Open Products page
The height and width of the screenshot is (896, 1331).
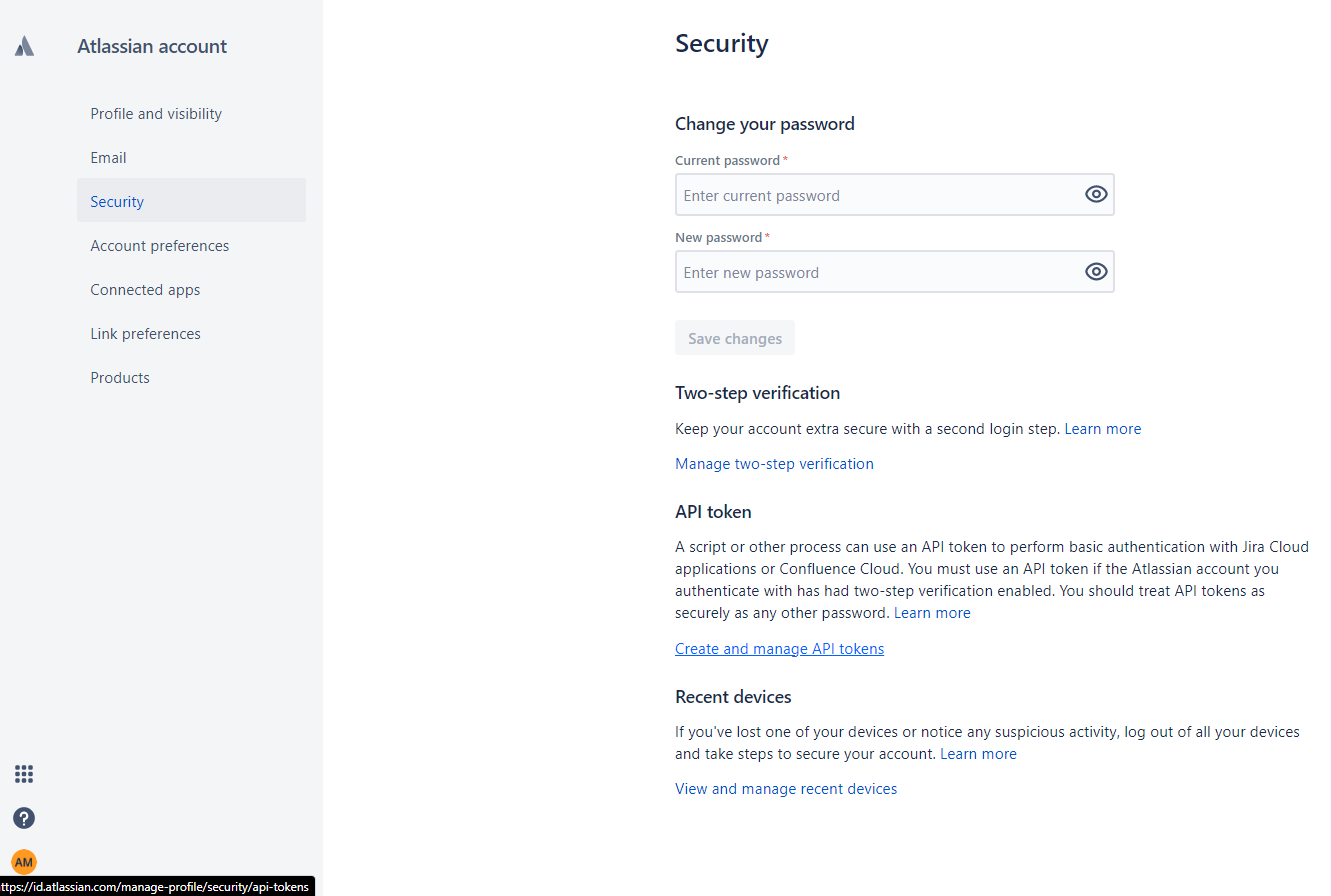coord(191,378)
